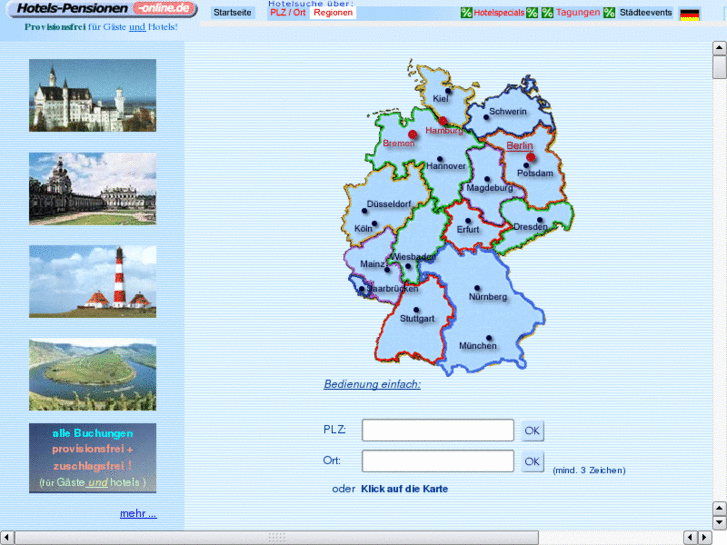Open the 'mehr ...' link
This screenshot has width=727, height=545.
coord(138,513)
